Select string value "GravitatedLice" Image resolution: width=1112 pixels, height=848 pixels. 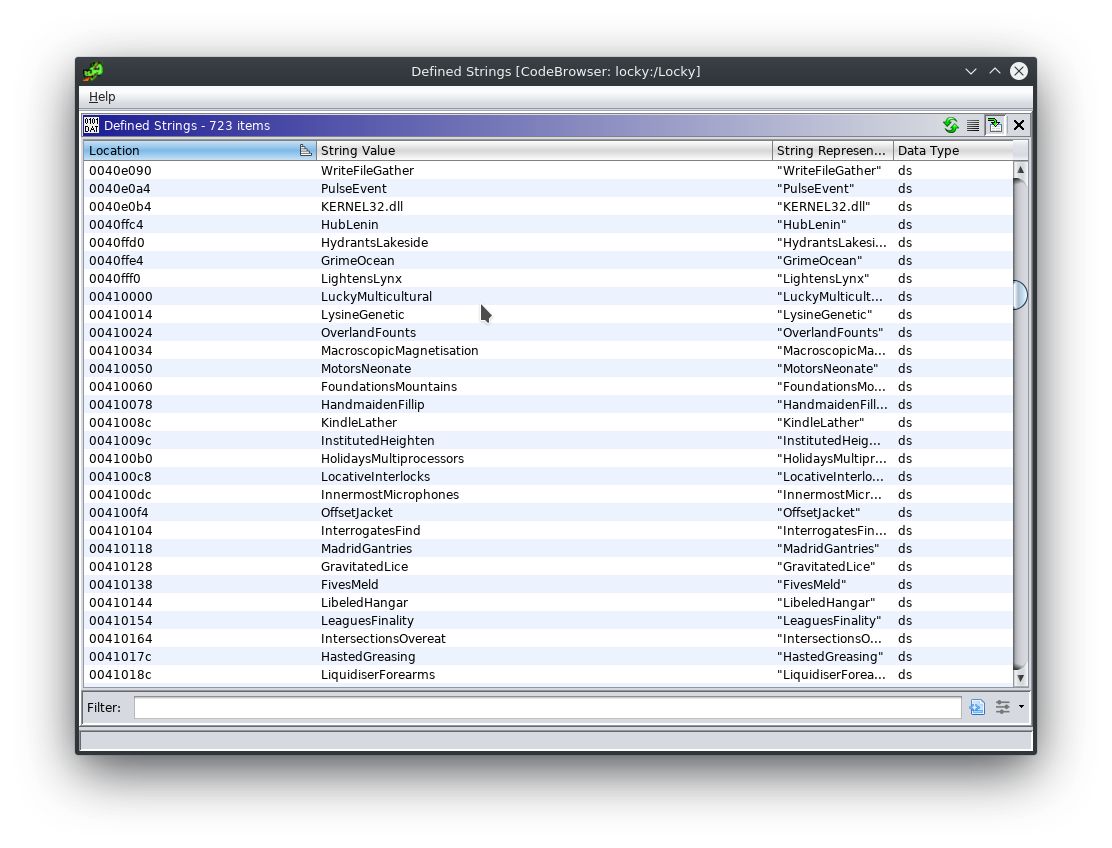coord(365,567)
